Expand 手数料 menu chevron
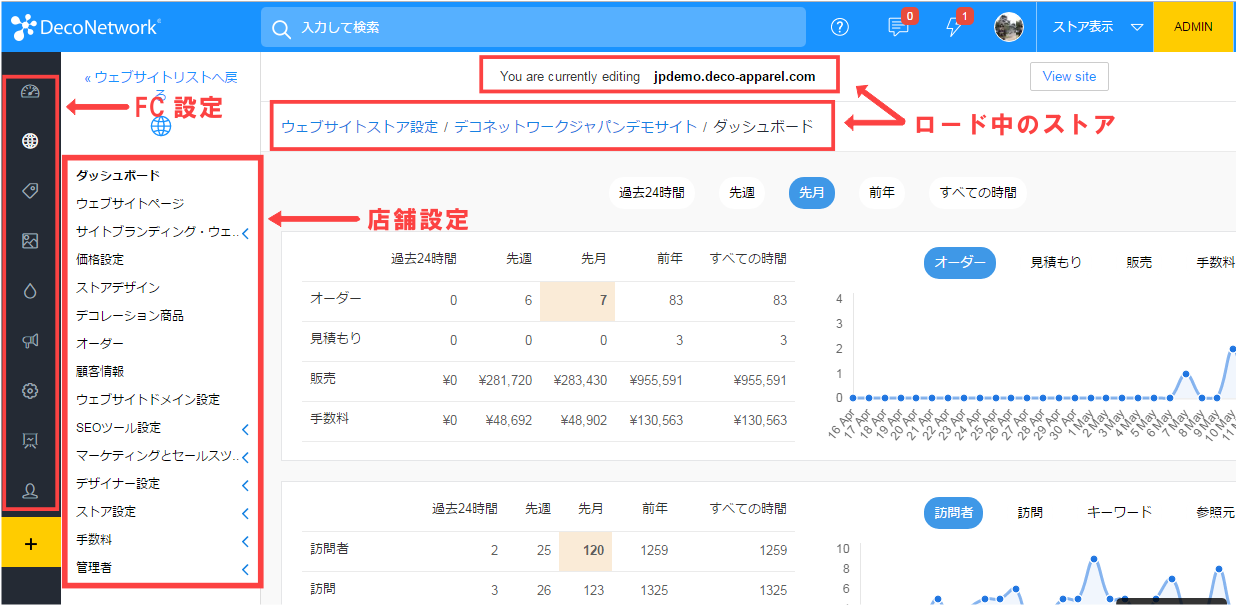The image size is (1236, 605). coord(245,541)
